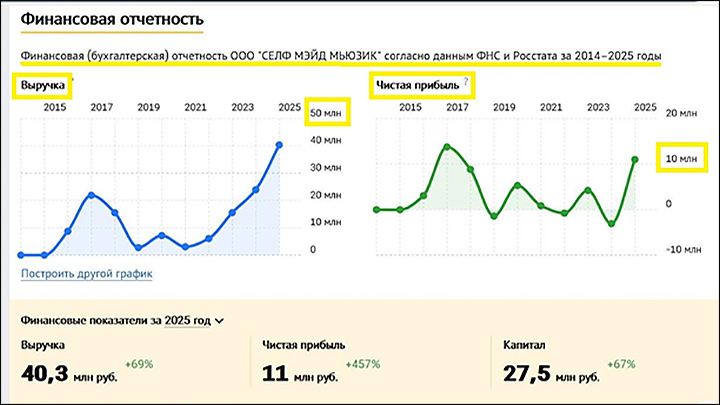Click the highlighted 10 млн axis label
Viewport: 720px width, 405px height.
tap(682, 158)
